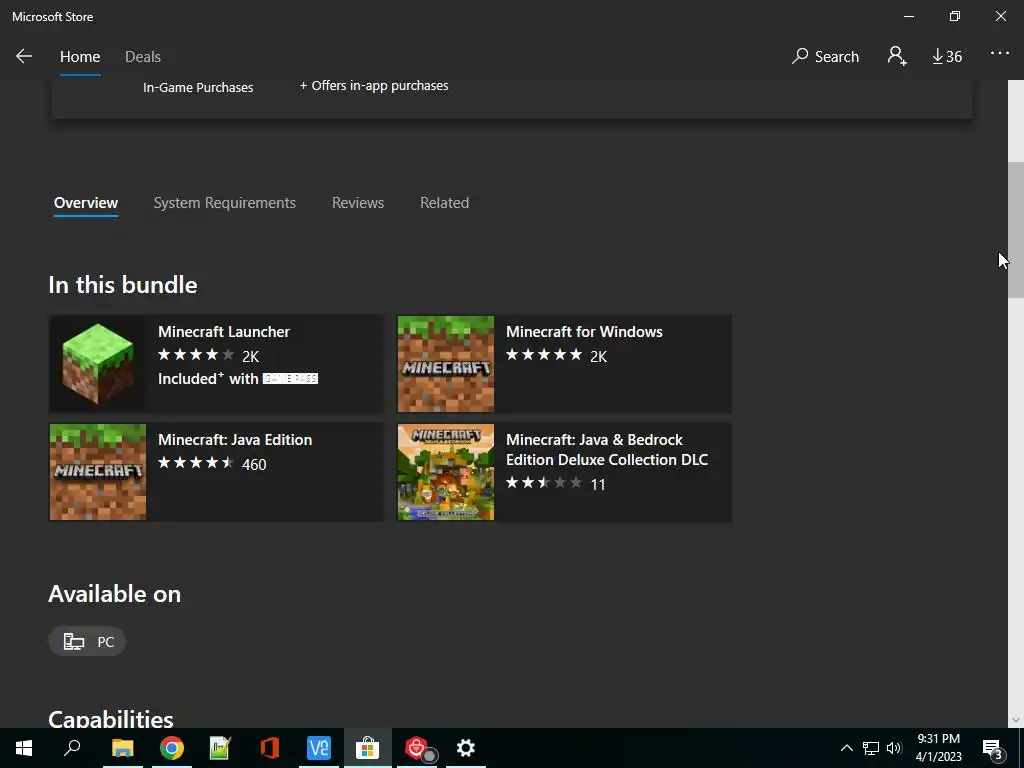This screenshot has width=1024, height=768.
Task: Open the Minecraft Launcher title link
Action: point(224,332)
